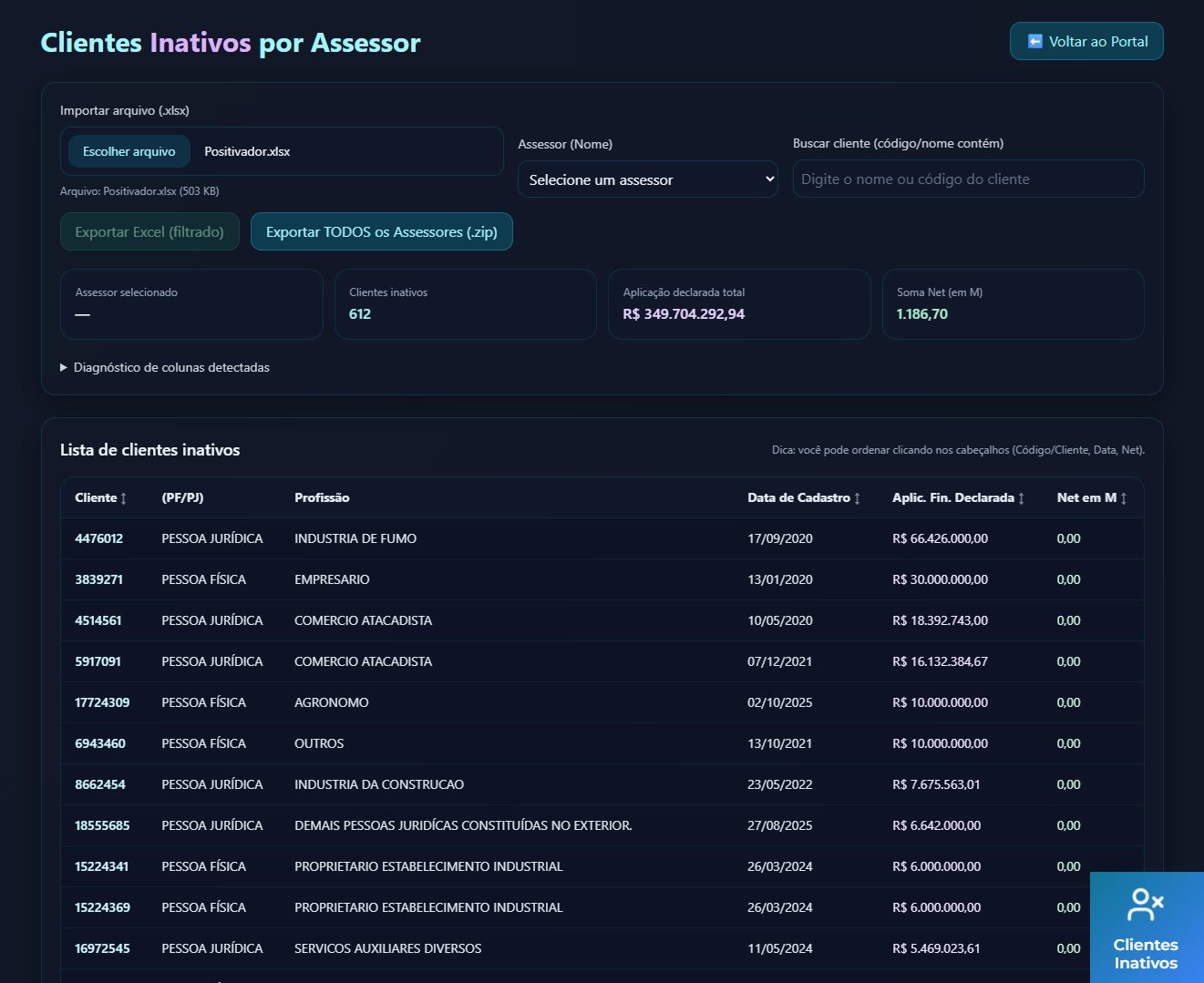1204x983 pixels.
Task: Open the Assessor (Nome) dropdown
Action: pos(647,179)
